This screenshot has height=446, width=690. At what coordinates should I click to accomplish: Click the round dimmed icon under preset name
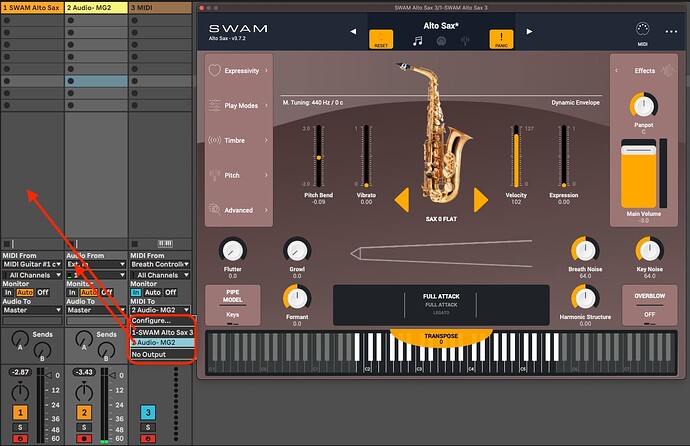point(441,41)
